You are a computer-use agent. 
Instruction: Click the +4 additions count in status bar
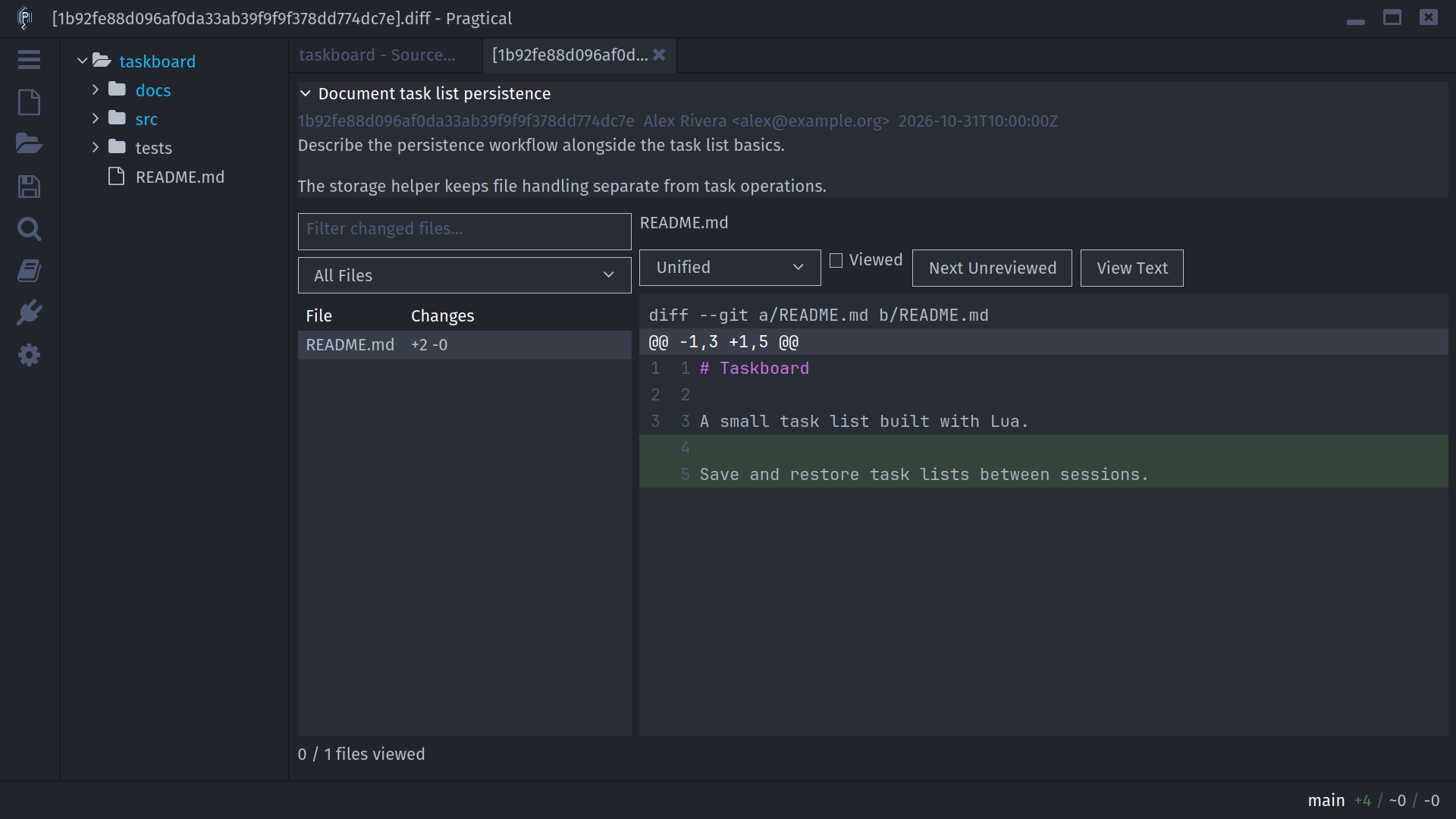click(1363, 800)
